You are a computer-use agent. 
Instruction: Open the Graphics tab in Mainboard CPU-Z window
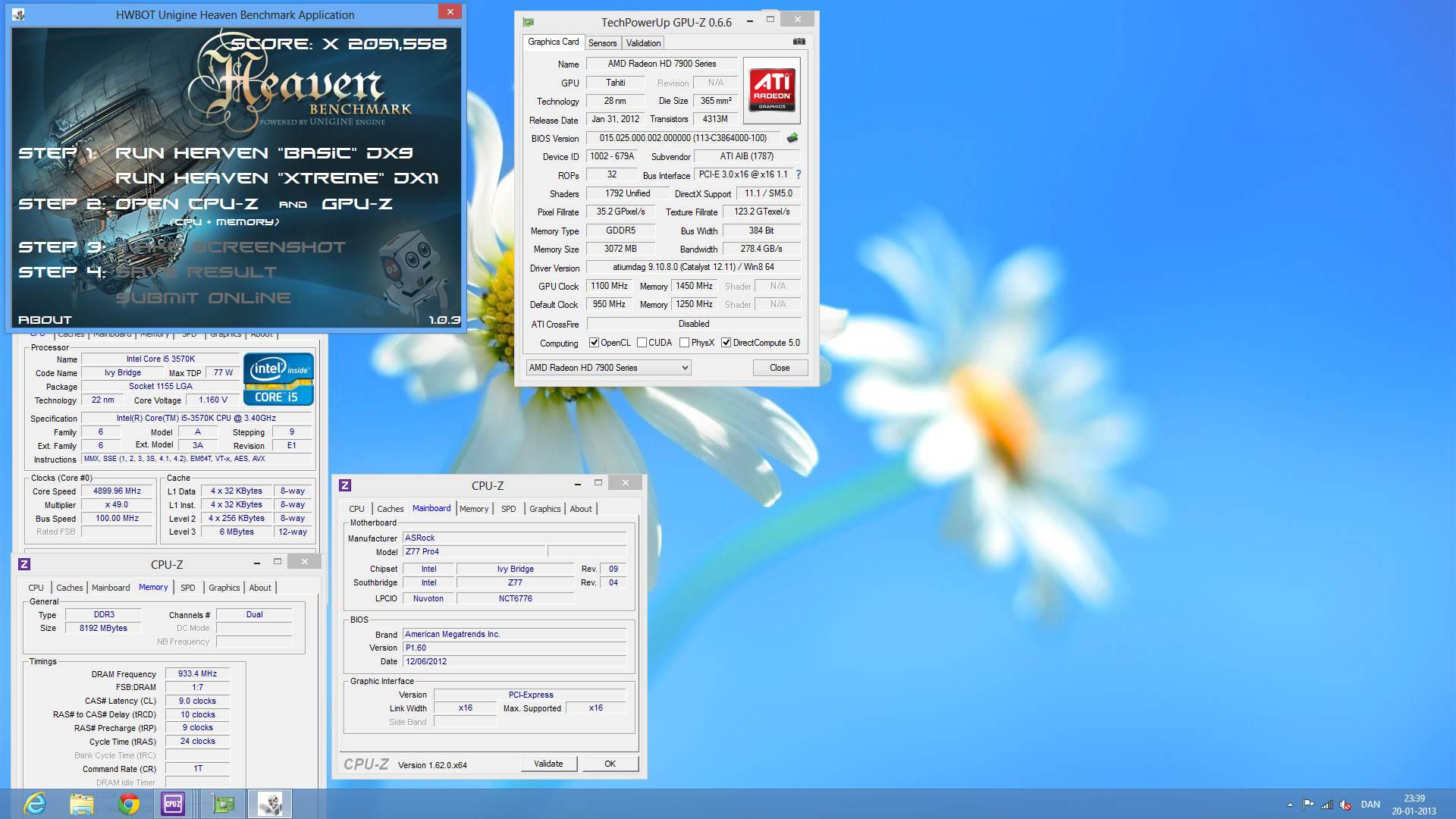[545, 509]
